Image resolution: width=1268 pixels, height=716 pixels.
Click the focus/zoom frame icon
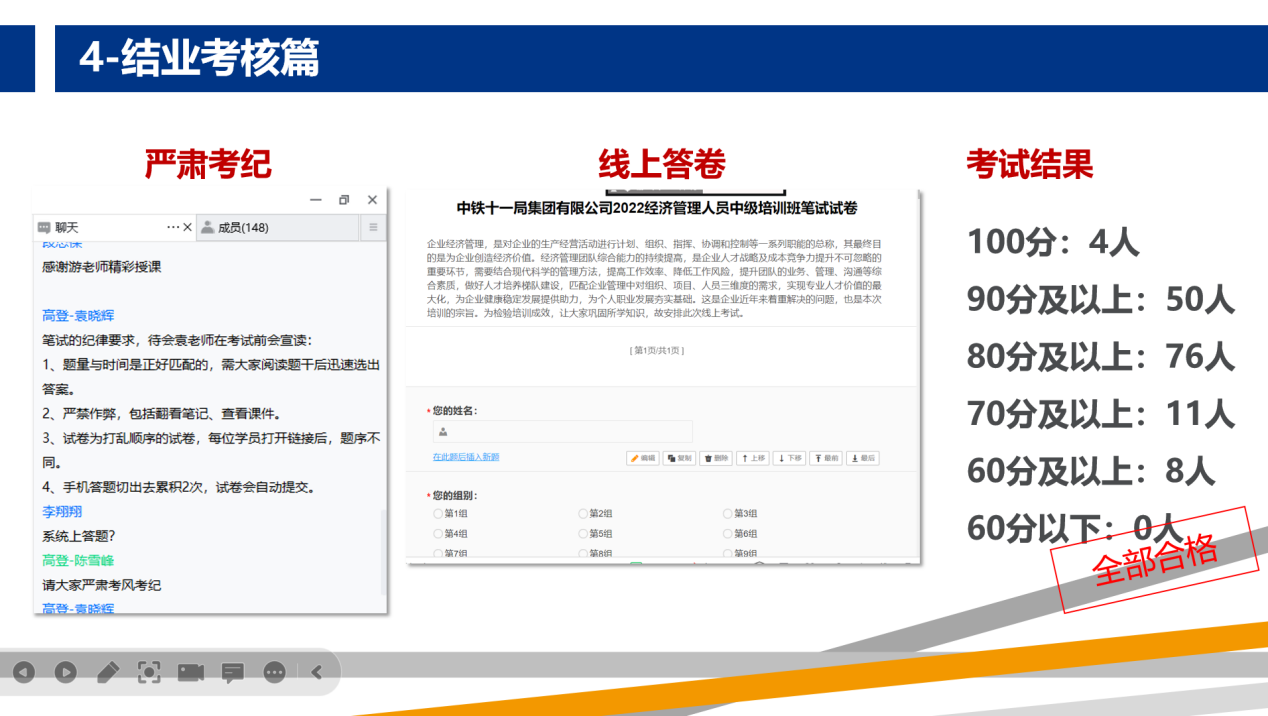tap(149, 672)
